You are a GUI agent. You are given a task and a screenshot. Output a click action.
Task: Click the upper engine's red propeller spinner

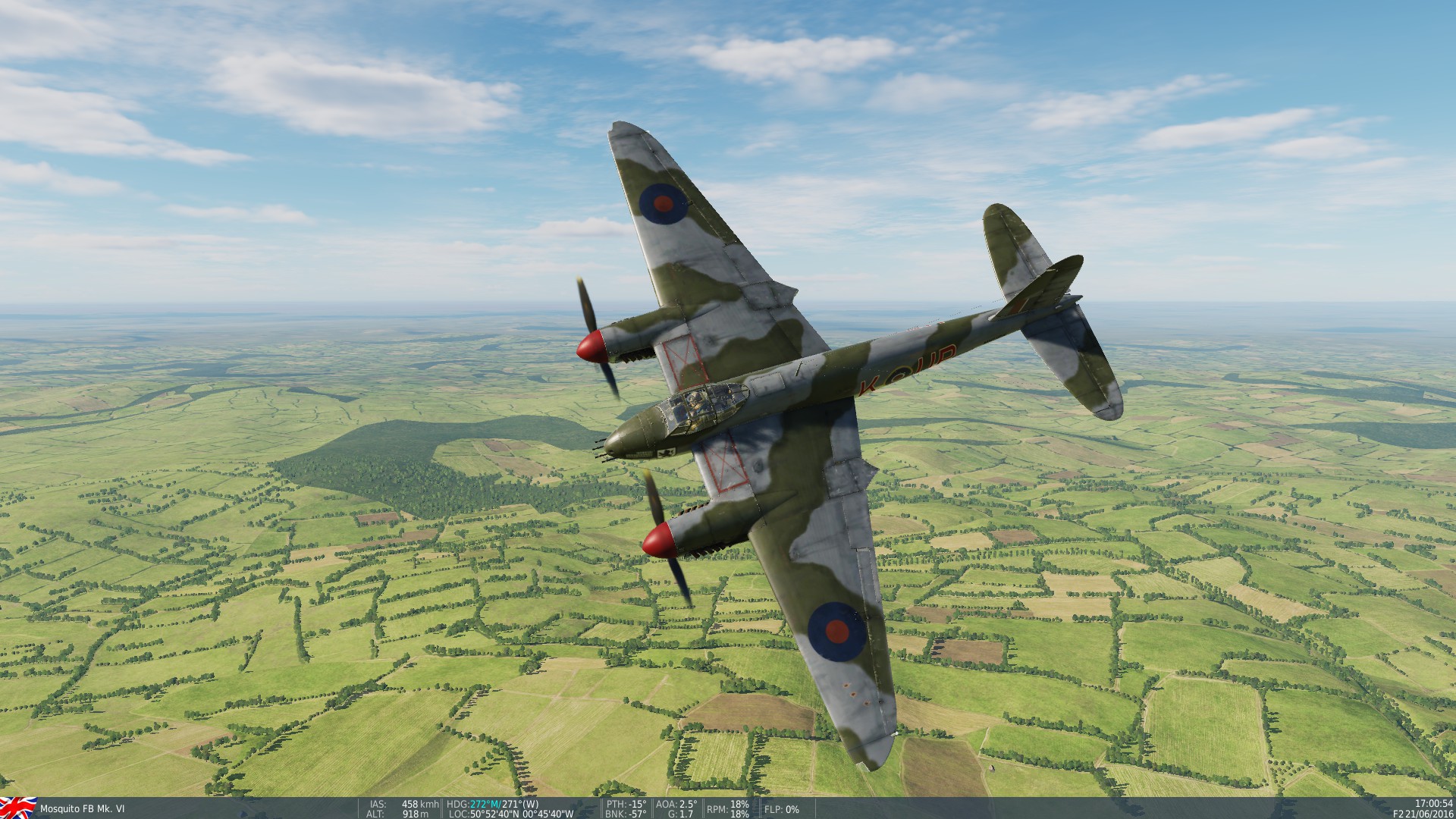click(x=591, y=347)
